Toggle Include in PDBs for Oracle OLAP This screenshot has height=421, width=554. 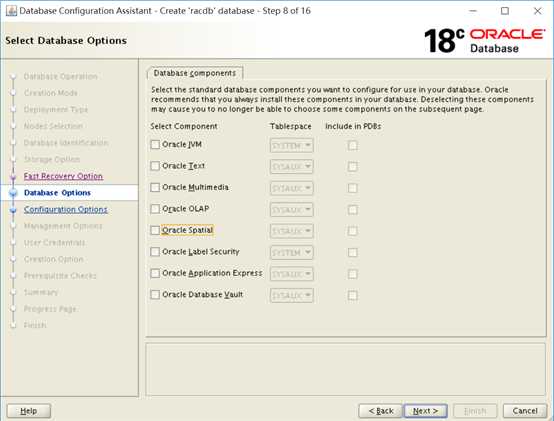coord(352,210)
